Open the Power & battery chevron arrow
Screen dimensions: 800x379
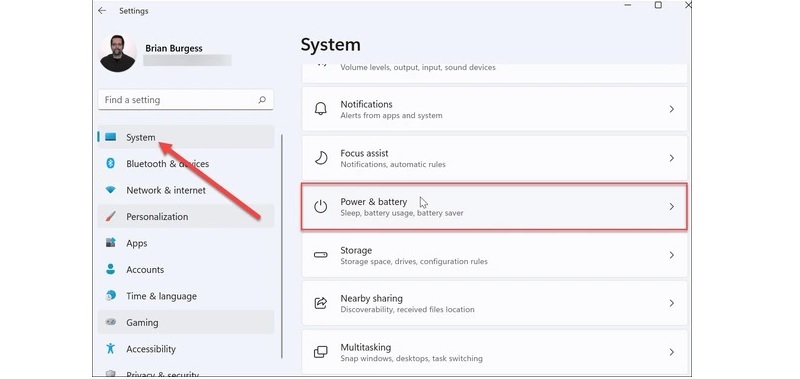click(x=671, y=207)
